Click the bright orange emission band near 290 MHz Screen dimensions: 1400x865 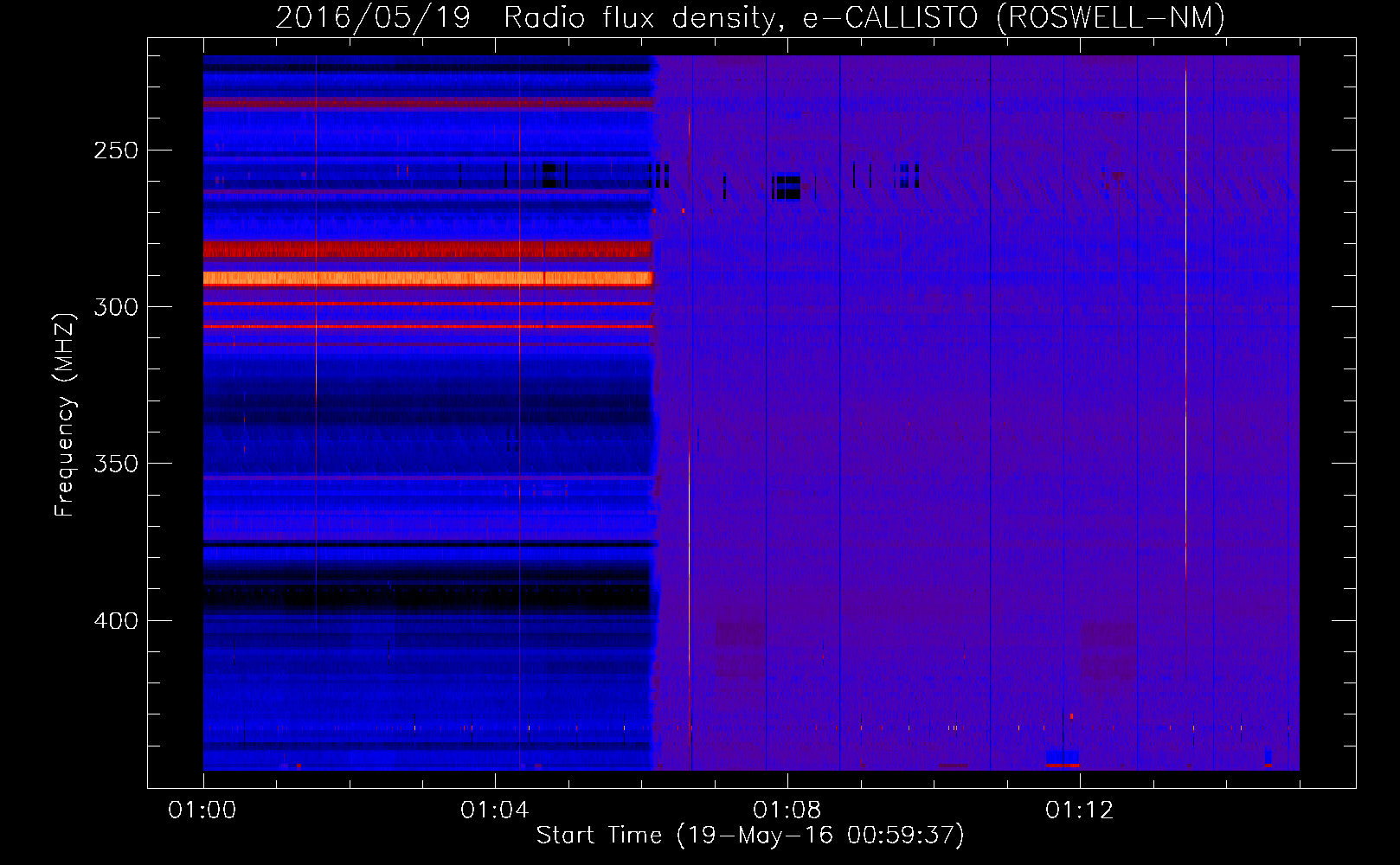[427, 279]
